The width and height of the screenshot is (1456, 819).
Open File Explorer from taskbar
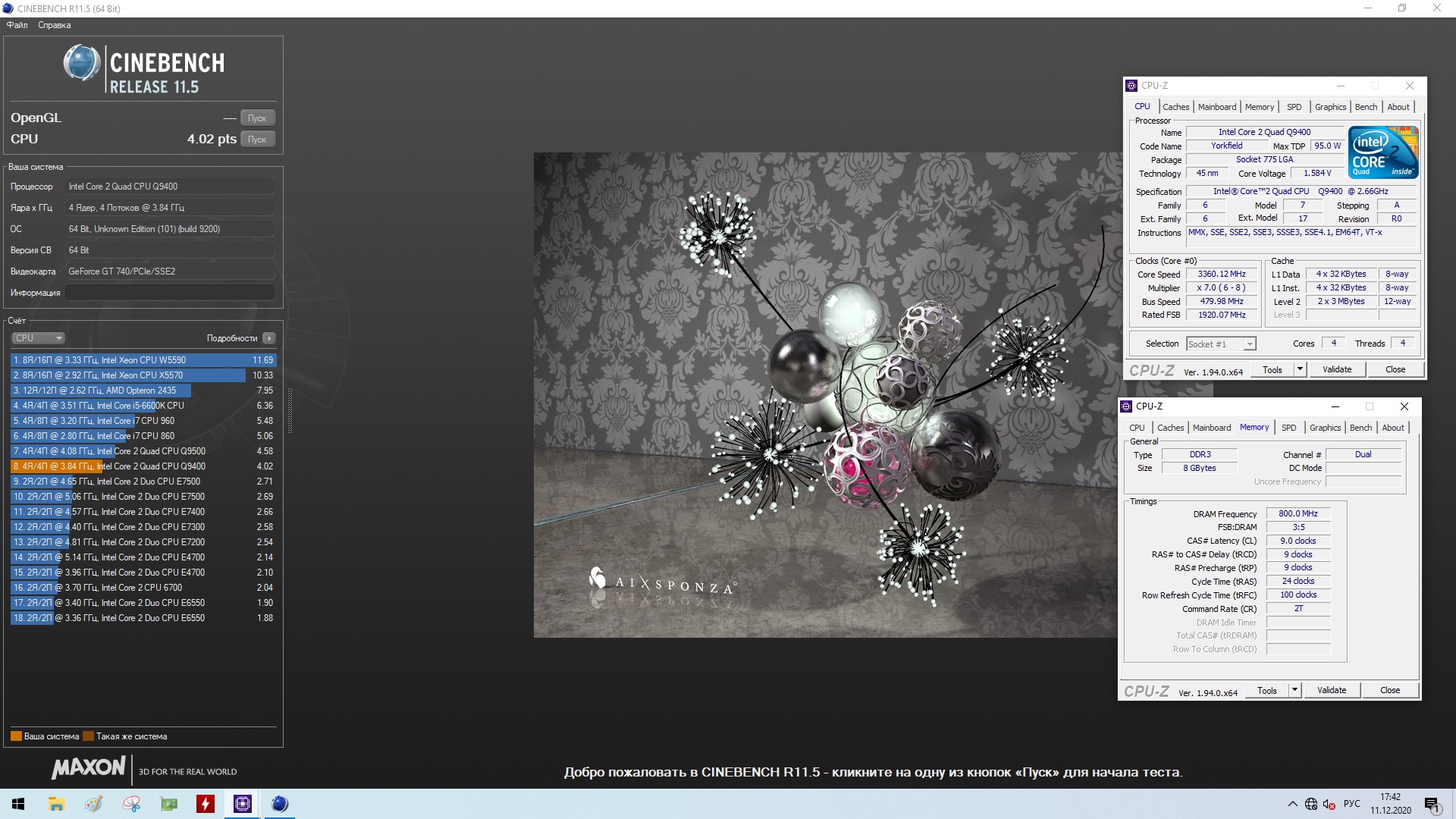tap(56, 804)
